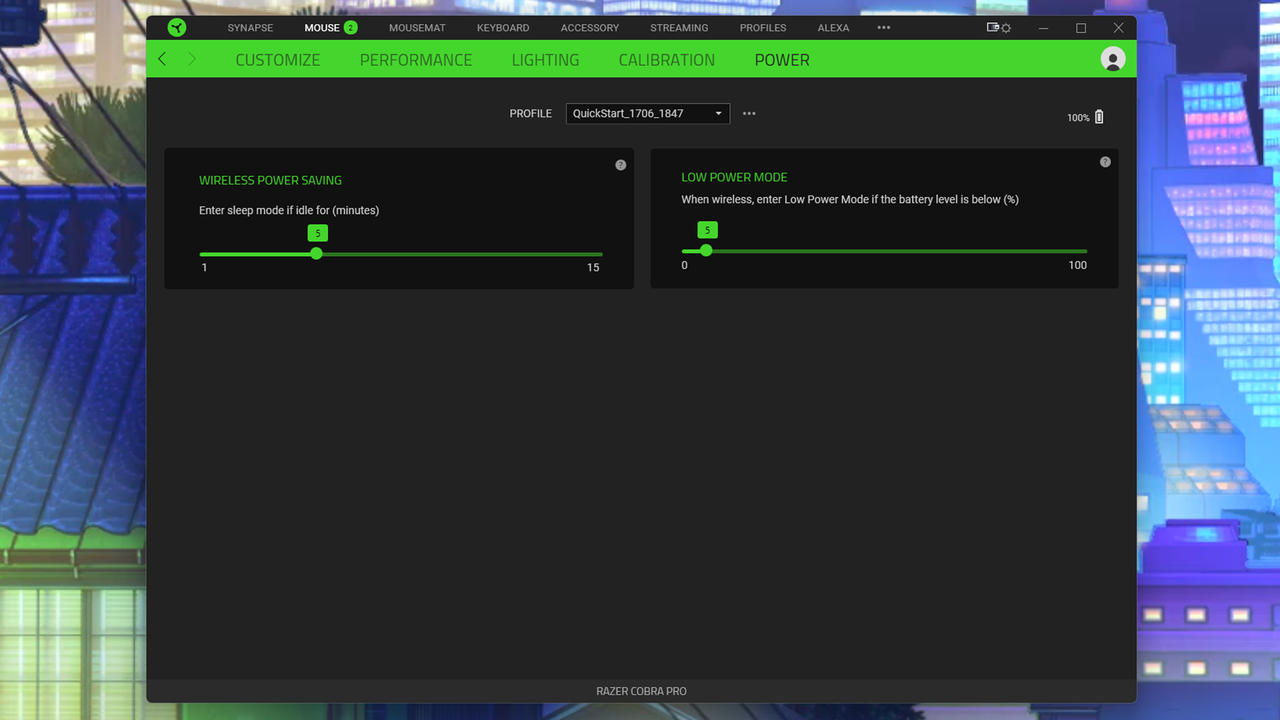
Task: Open the Mousemat tab
Action: tap(417, 28)
